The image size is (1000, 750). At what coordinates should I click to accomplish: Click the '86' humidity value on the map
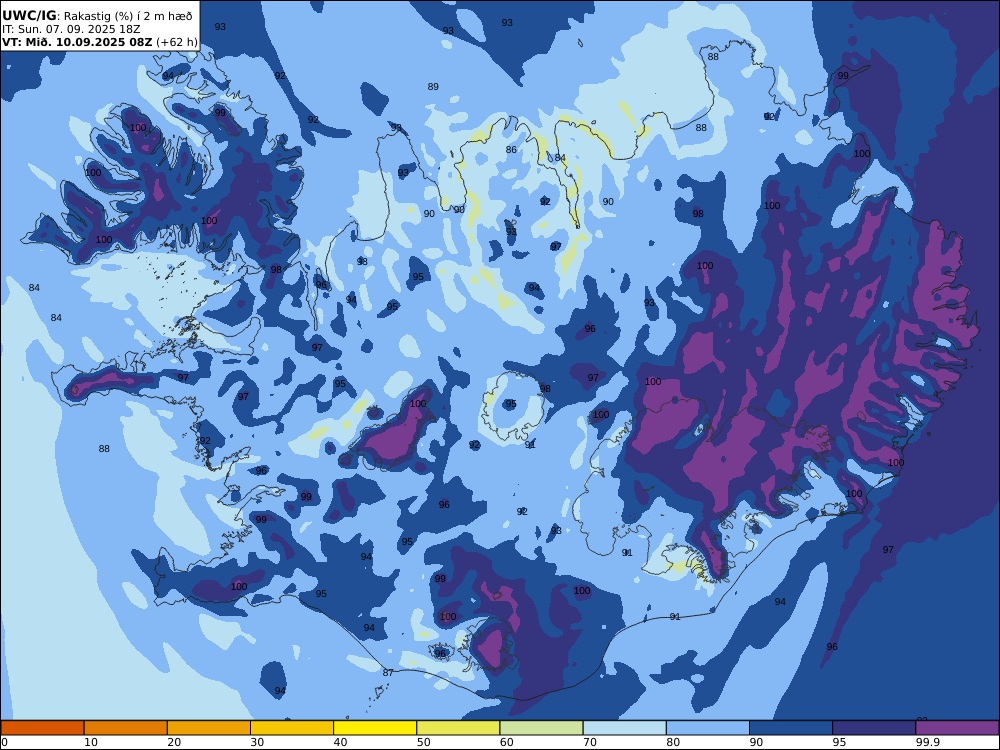(511, 150)
